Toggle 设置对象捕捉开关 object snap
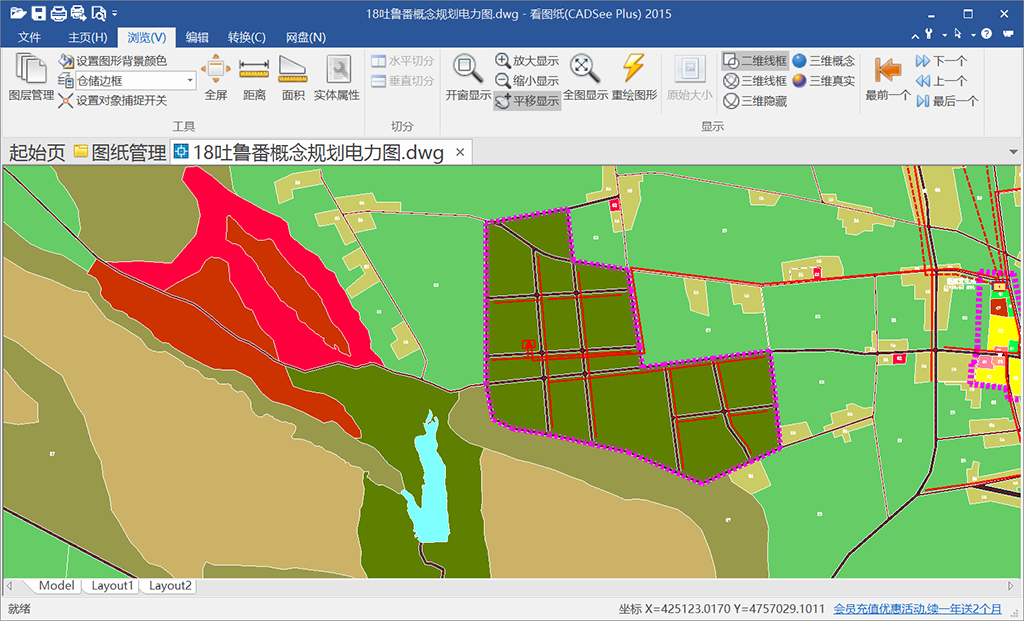1024x621 pixels. [112, 101]
